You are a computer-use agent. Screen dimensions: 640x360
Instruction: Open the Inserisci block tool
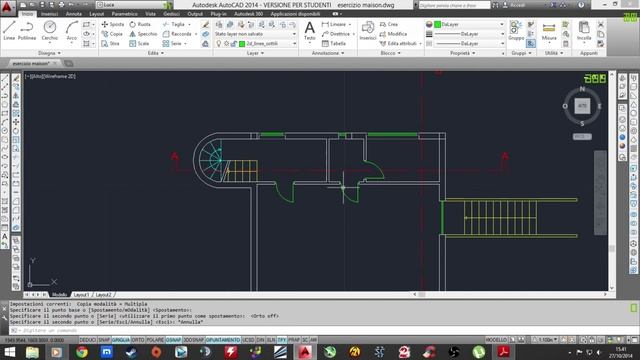[368, 31]
